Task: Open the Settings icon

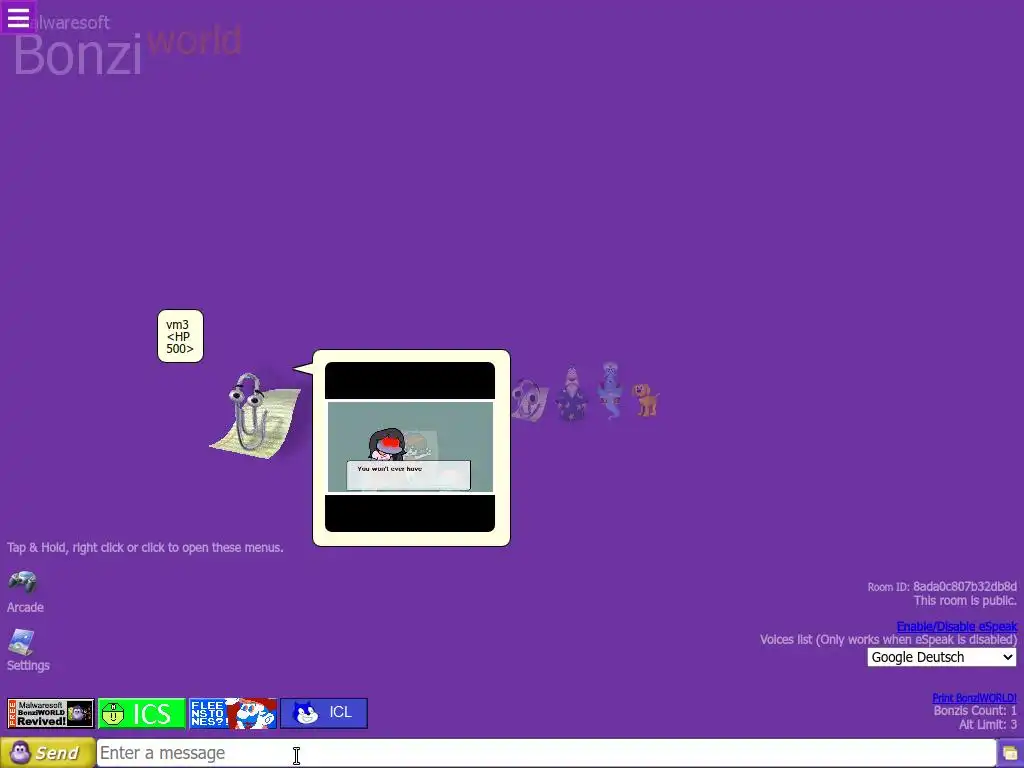Action: tap(21, 641)
